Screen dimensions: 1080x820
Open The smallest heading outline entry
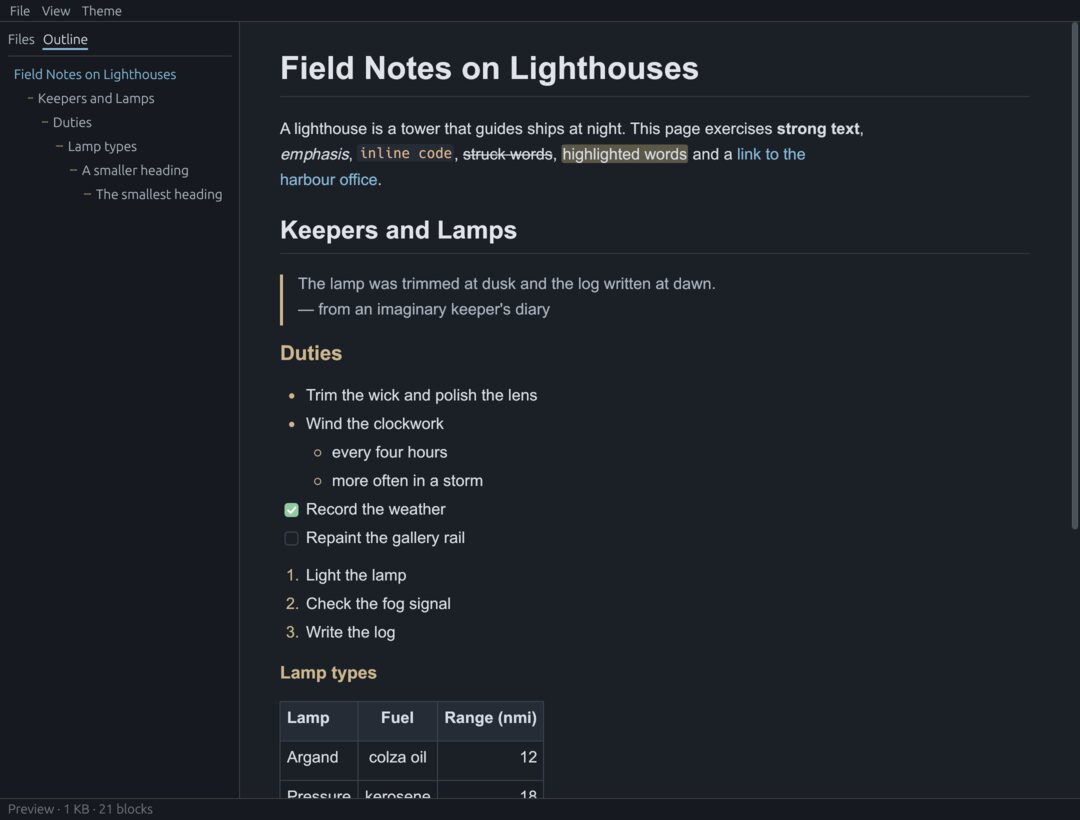pos(159,195)
